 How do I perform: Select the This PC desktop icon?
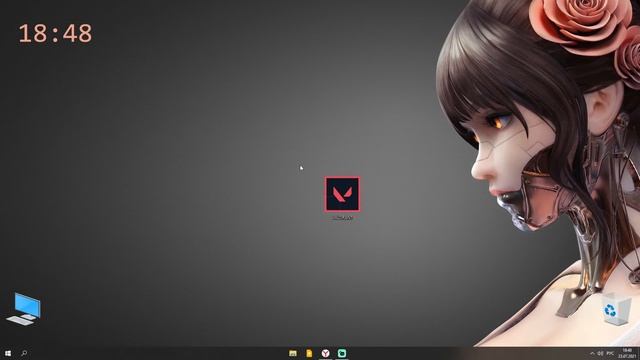pyautogui.click(x=24, y=309)
